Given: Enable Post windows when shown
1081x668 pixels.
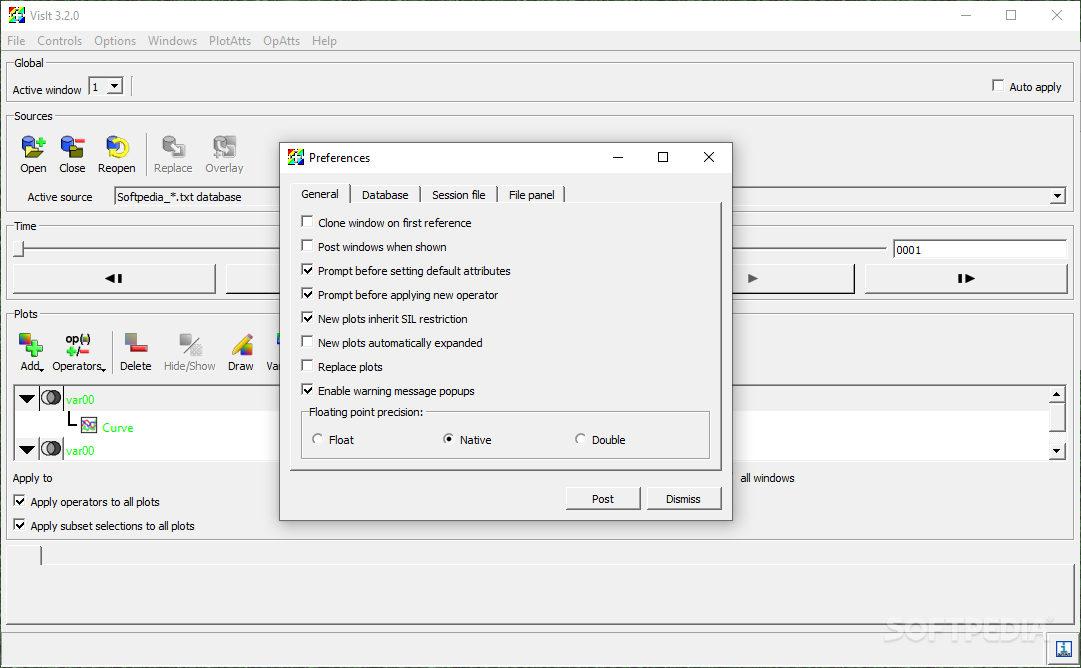Looking at the screenshot, I should tap(307, 246).
